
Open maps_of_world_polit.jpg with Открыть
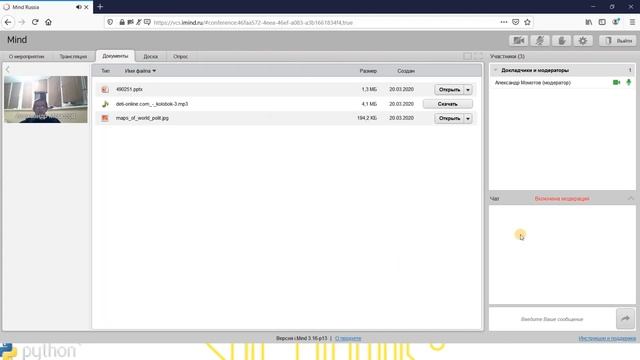(x=449, y=118)
